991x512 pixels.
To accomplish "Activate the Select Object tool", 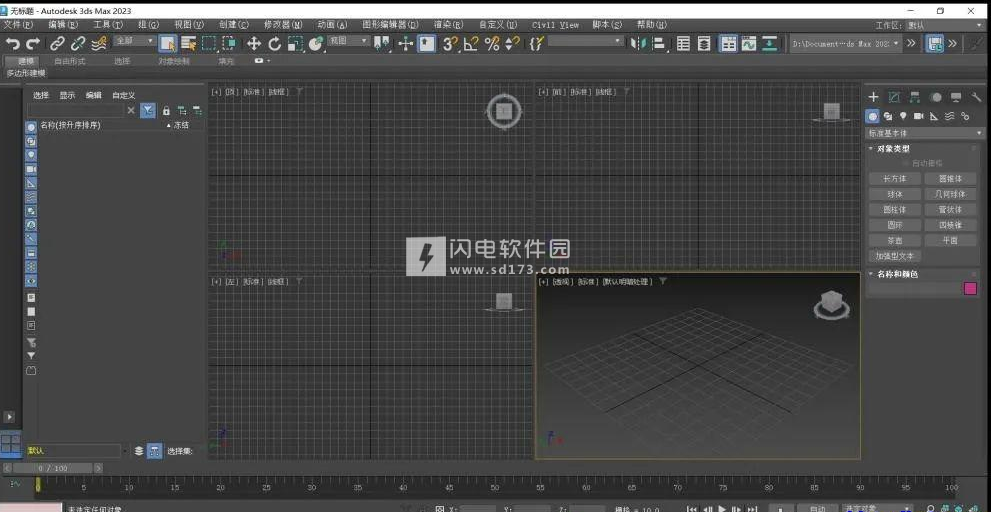I will click(x=167, y=43).
